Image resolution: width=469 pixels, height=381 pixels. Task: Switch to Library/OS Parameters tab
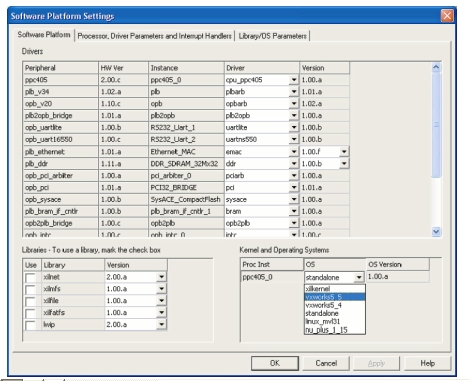tap(273, 36)
